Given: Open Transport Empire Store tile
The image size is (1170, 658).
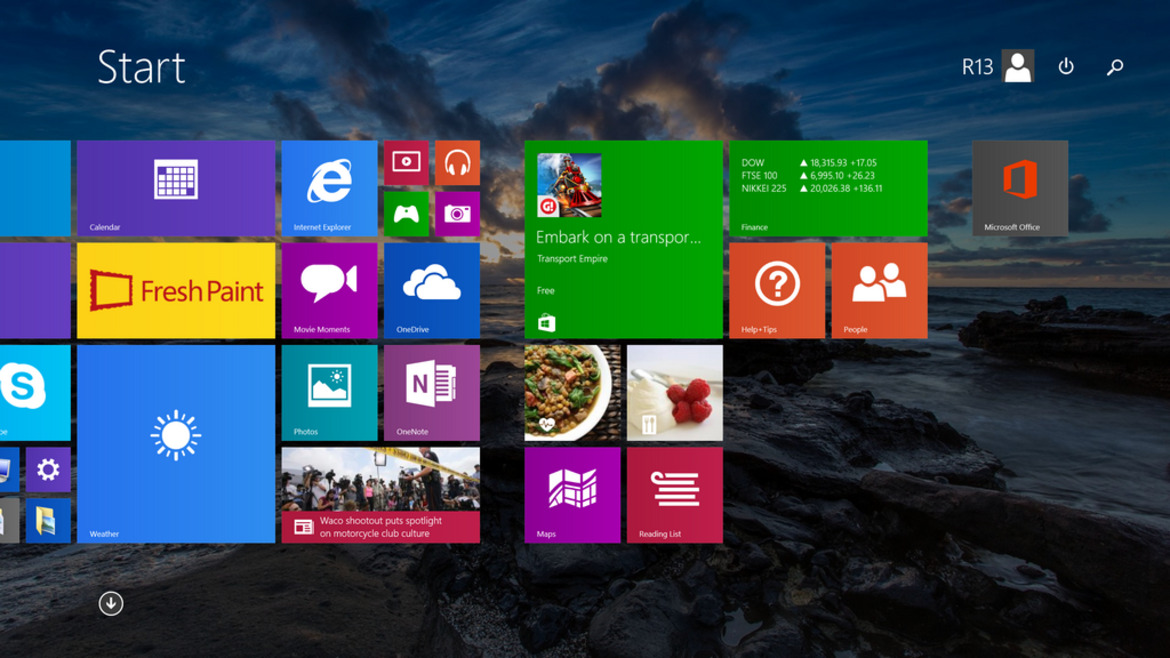Looking at the screenshot, I should (x=624, y=239).
